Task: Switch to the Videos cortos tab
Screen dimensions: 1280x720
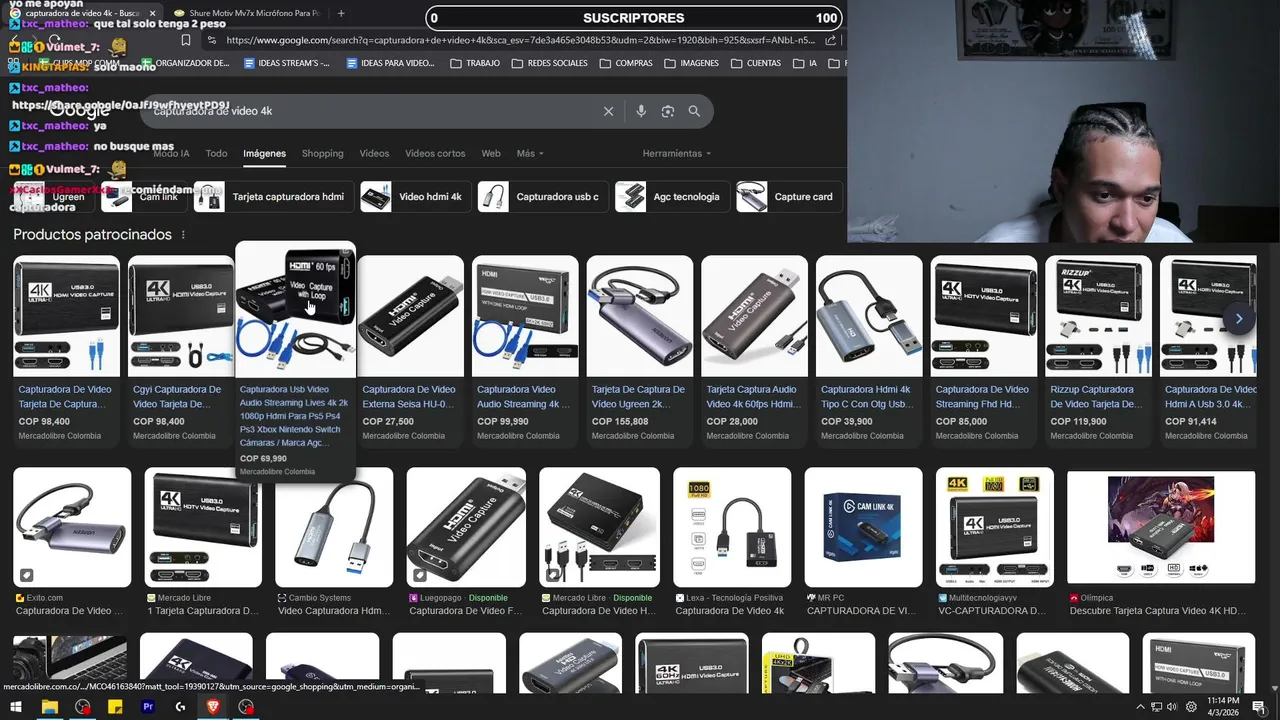Action: 435,154
